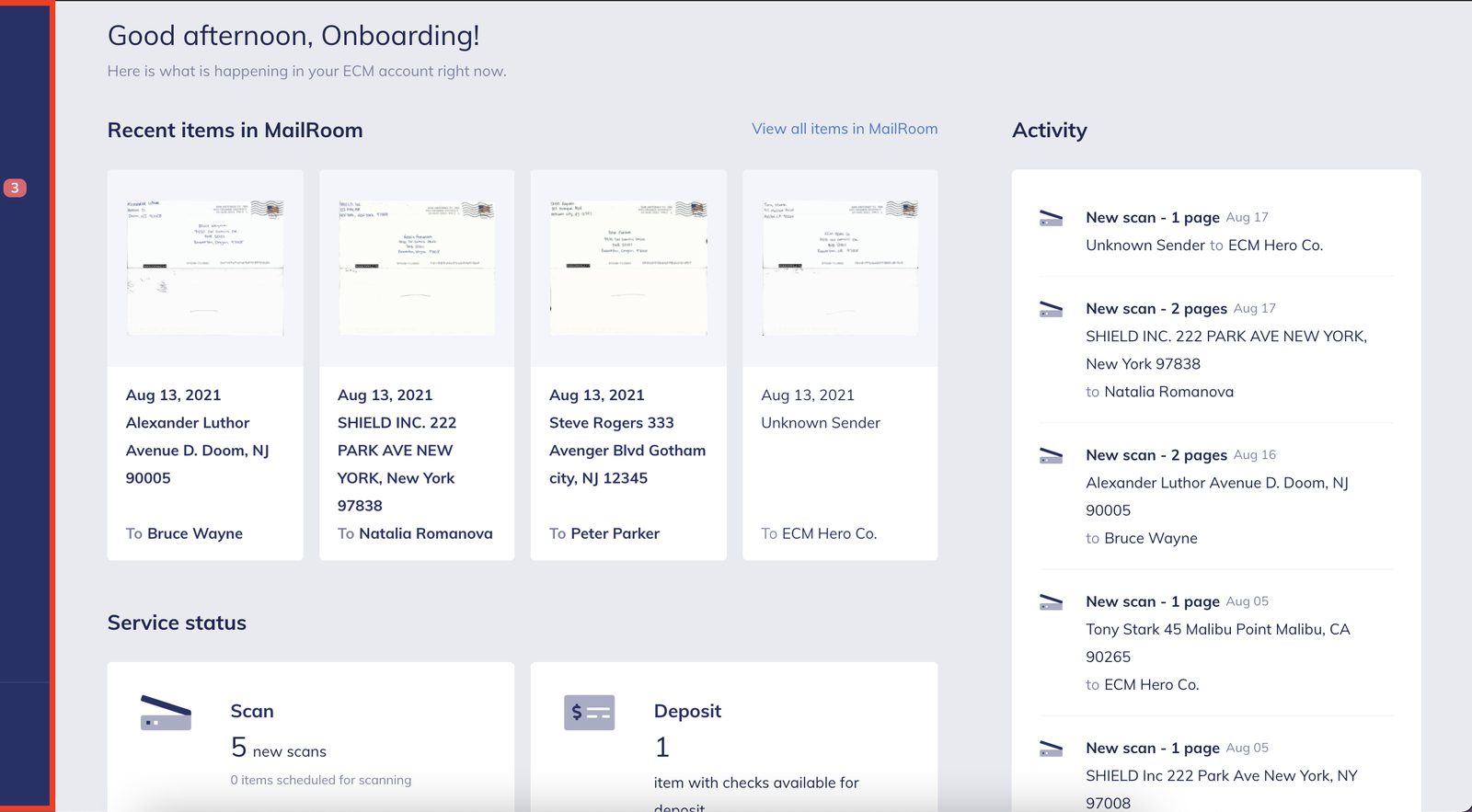The width and height of the screenshot is (1472, 812).
Task: Click scan icon beside Tony Stark activity entry
Action: click(1051, 601)
